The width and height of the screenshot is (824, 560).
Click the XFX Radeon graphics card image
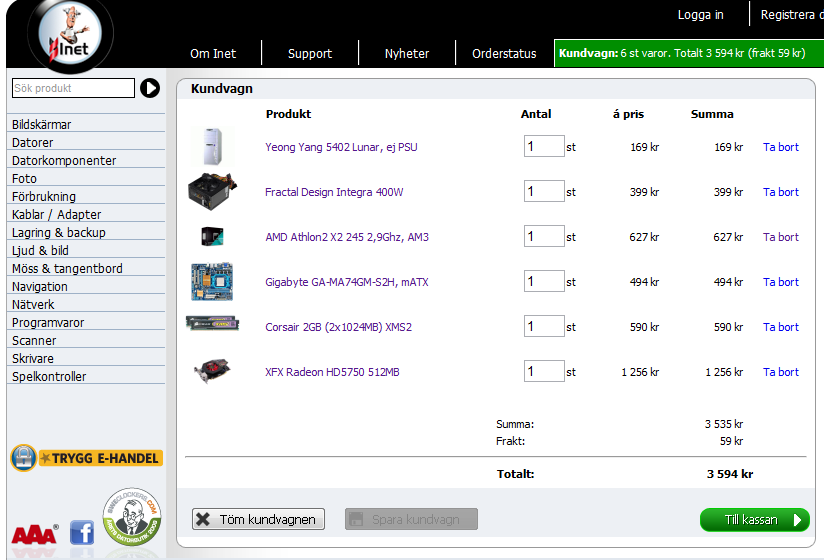click(x=212, y=371)
